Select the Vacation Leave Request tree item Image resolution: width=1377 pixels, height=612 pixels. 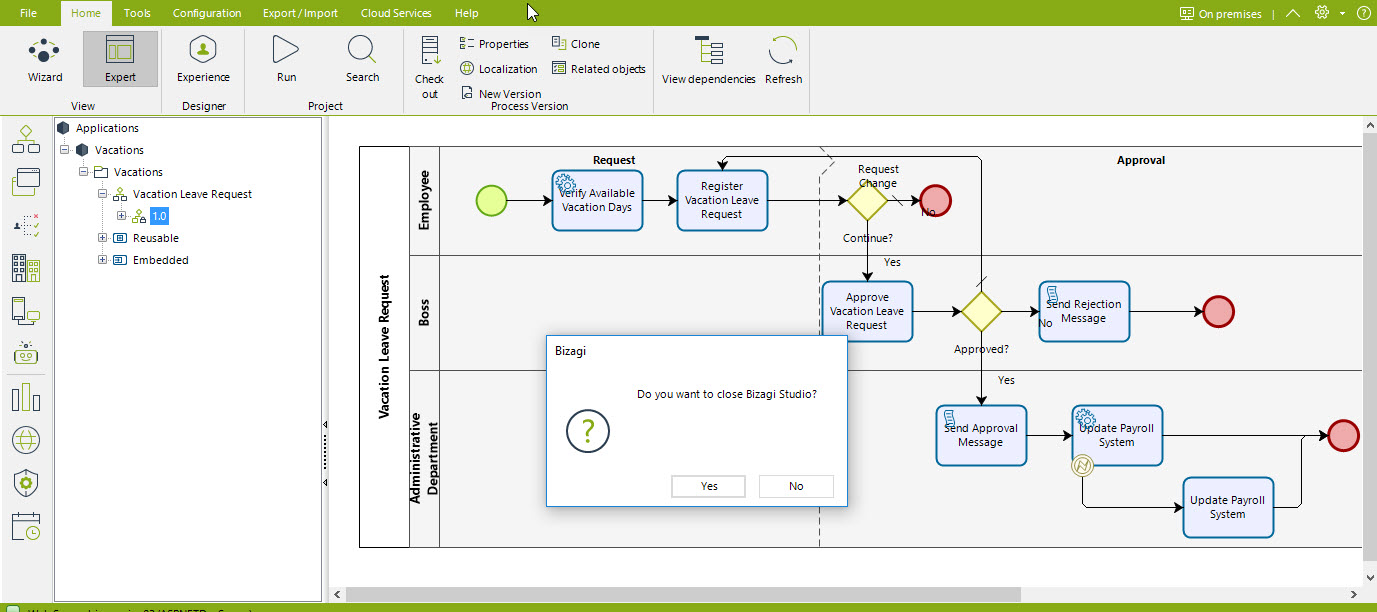192,194
